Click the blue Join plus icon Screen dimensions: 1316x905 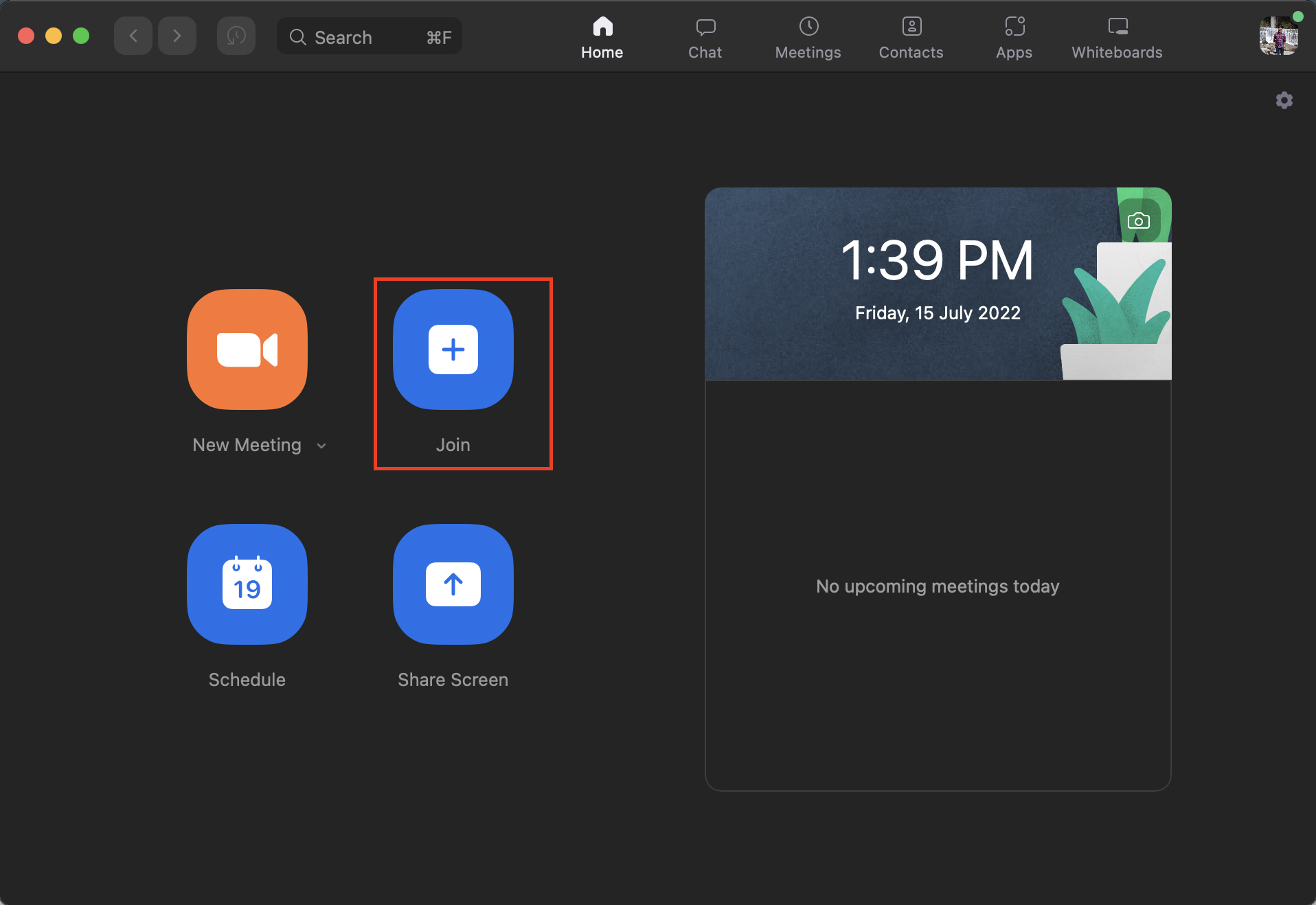tap(453, 350)
